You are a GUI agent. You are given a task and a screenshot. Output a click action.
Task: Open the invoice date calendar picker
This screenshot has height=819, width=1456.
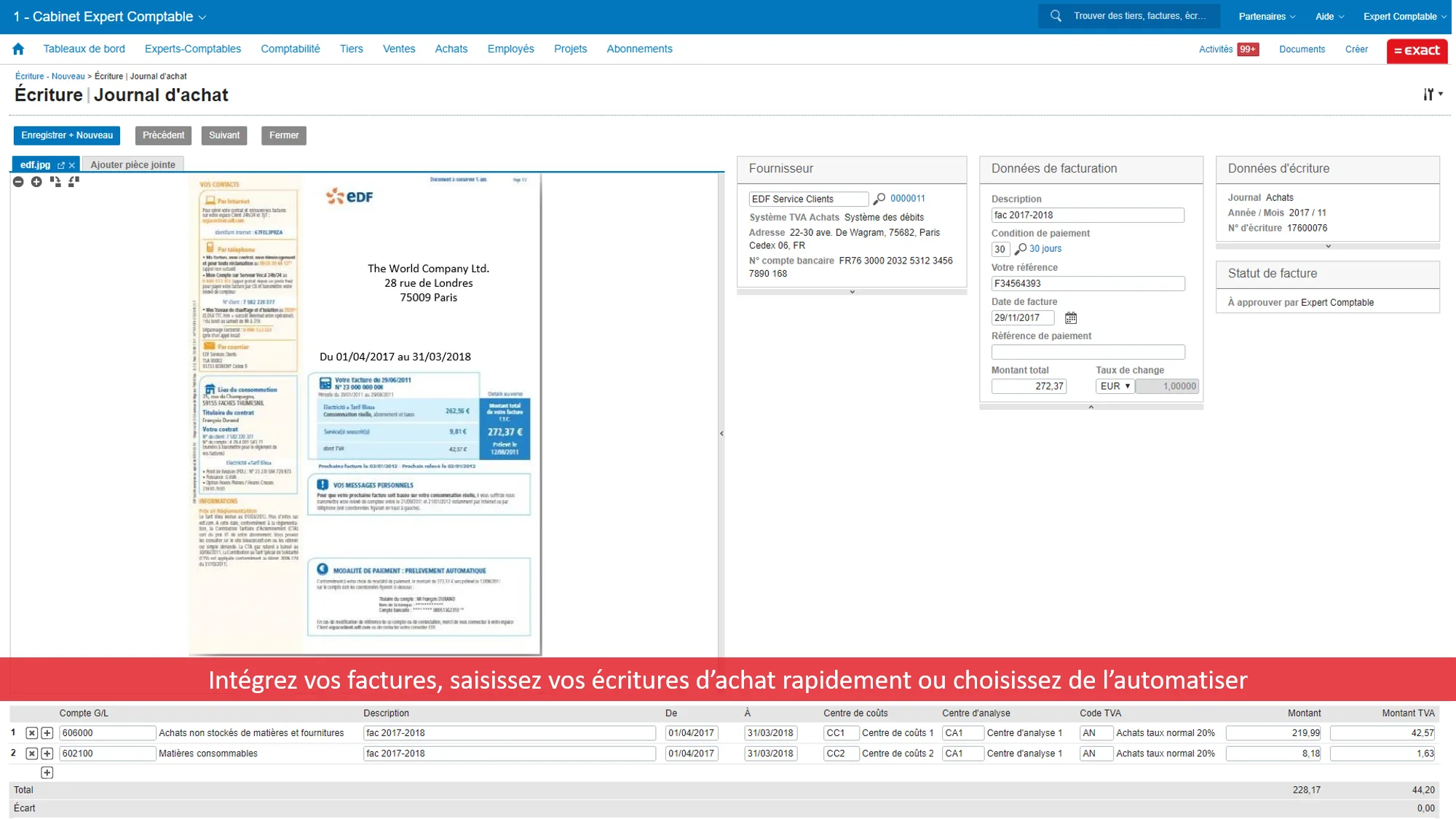tap(1071, 318)
